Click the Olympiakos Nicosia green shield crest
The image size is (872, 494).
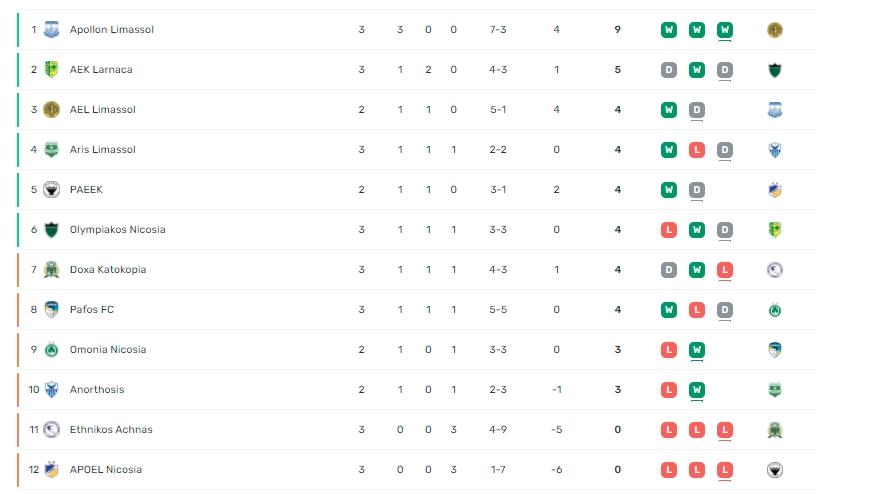click(x=51, y=230)
